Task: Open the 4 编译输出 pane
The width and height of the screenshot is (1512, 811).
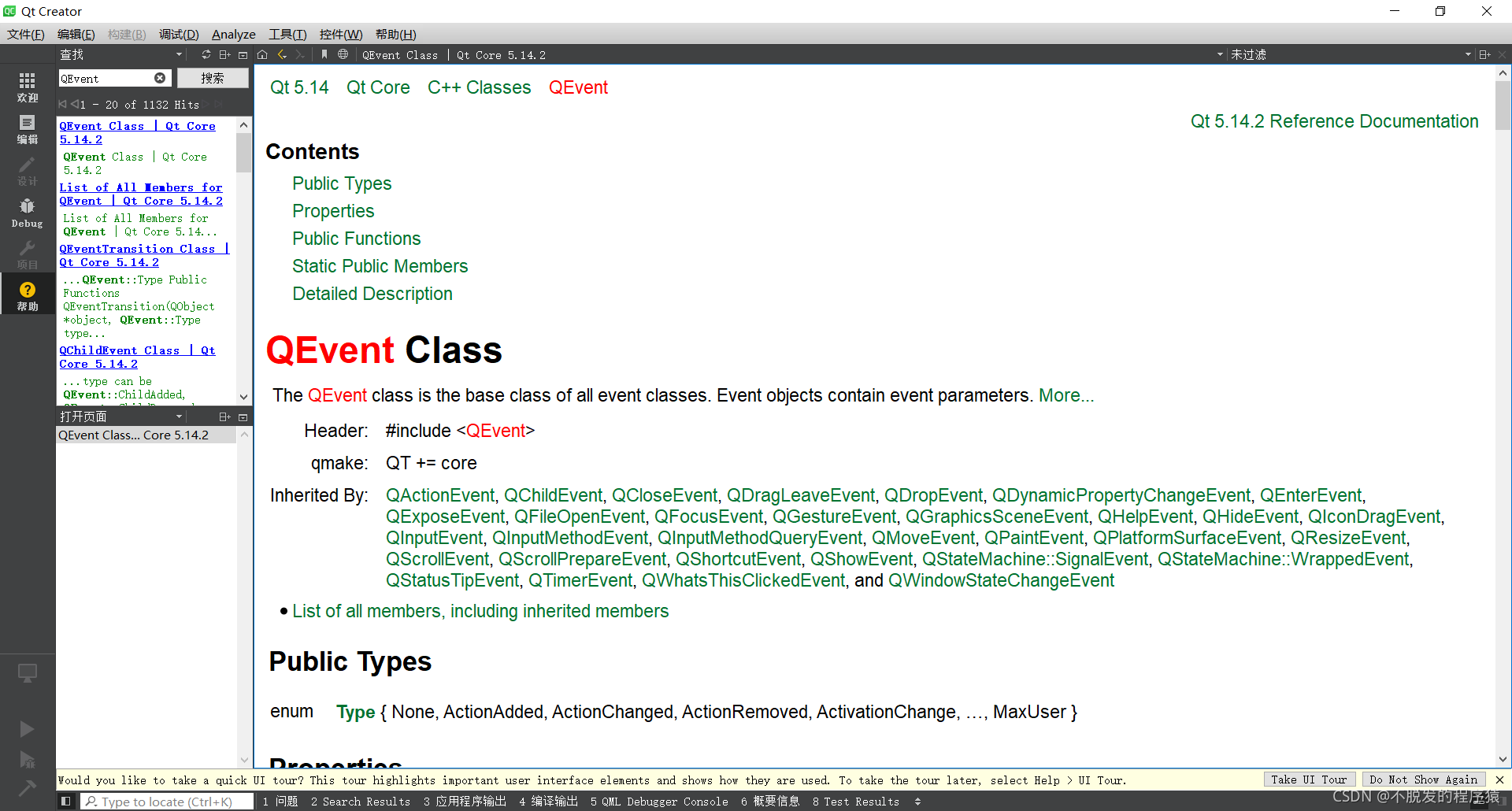Action: point(548,801)
